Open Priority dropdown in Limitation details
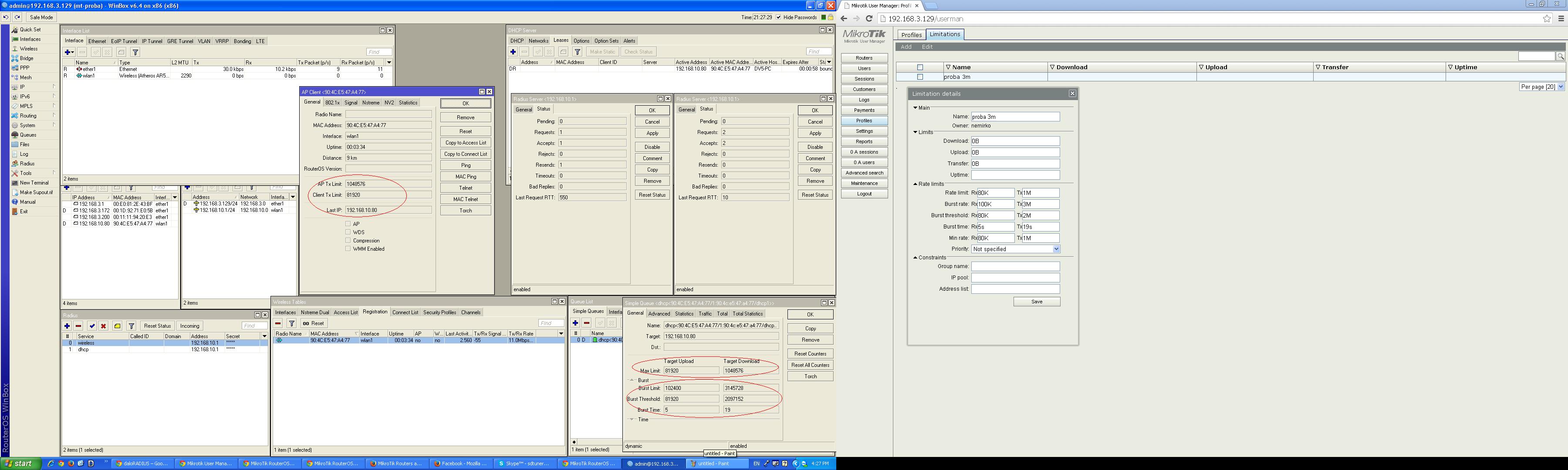Viewport: 1568px width, 470px height. [x=1056, y=249]
